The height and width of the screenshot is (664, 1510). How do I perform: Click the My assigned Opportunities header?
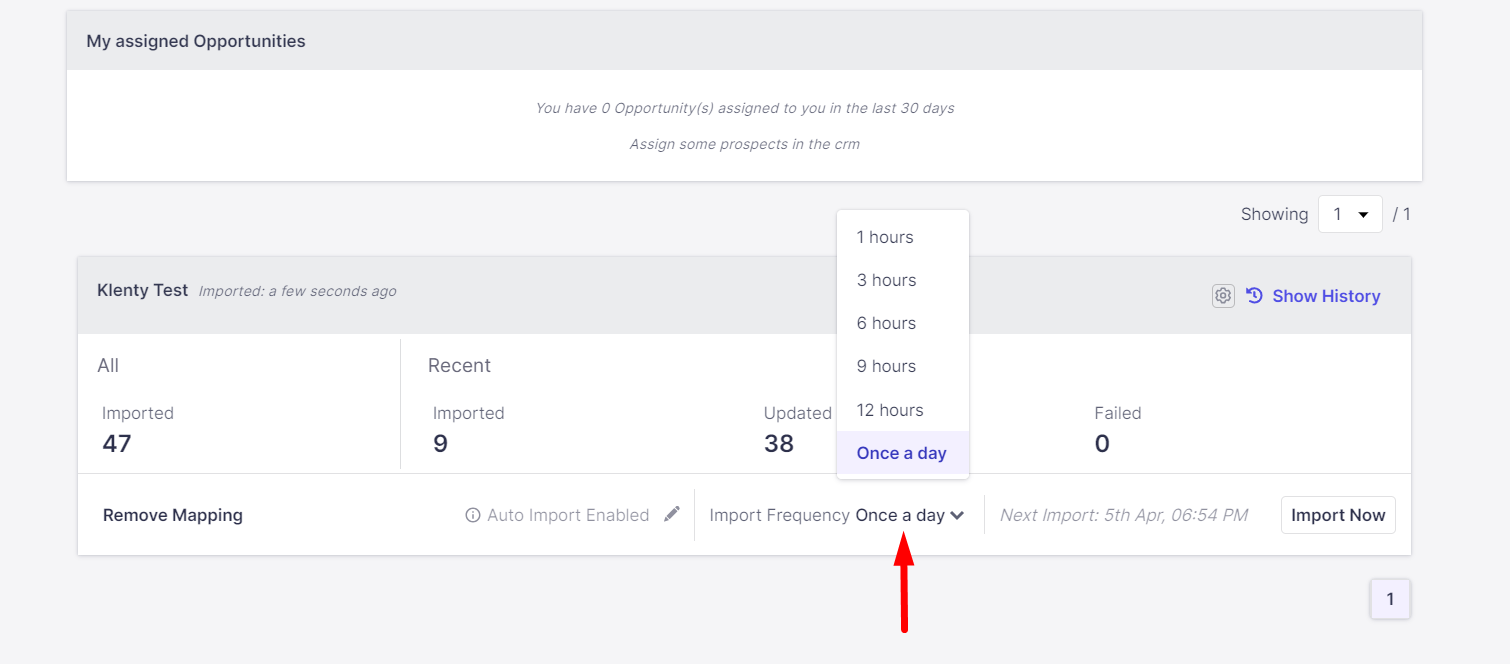[196, 41]
